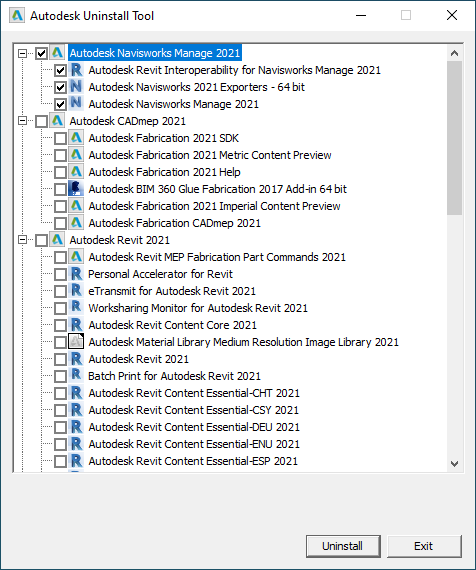Check the Personal Accelerator for Revit checkbox

coord(60,274)
